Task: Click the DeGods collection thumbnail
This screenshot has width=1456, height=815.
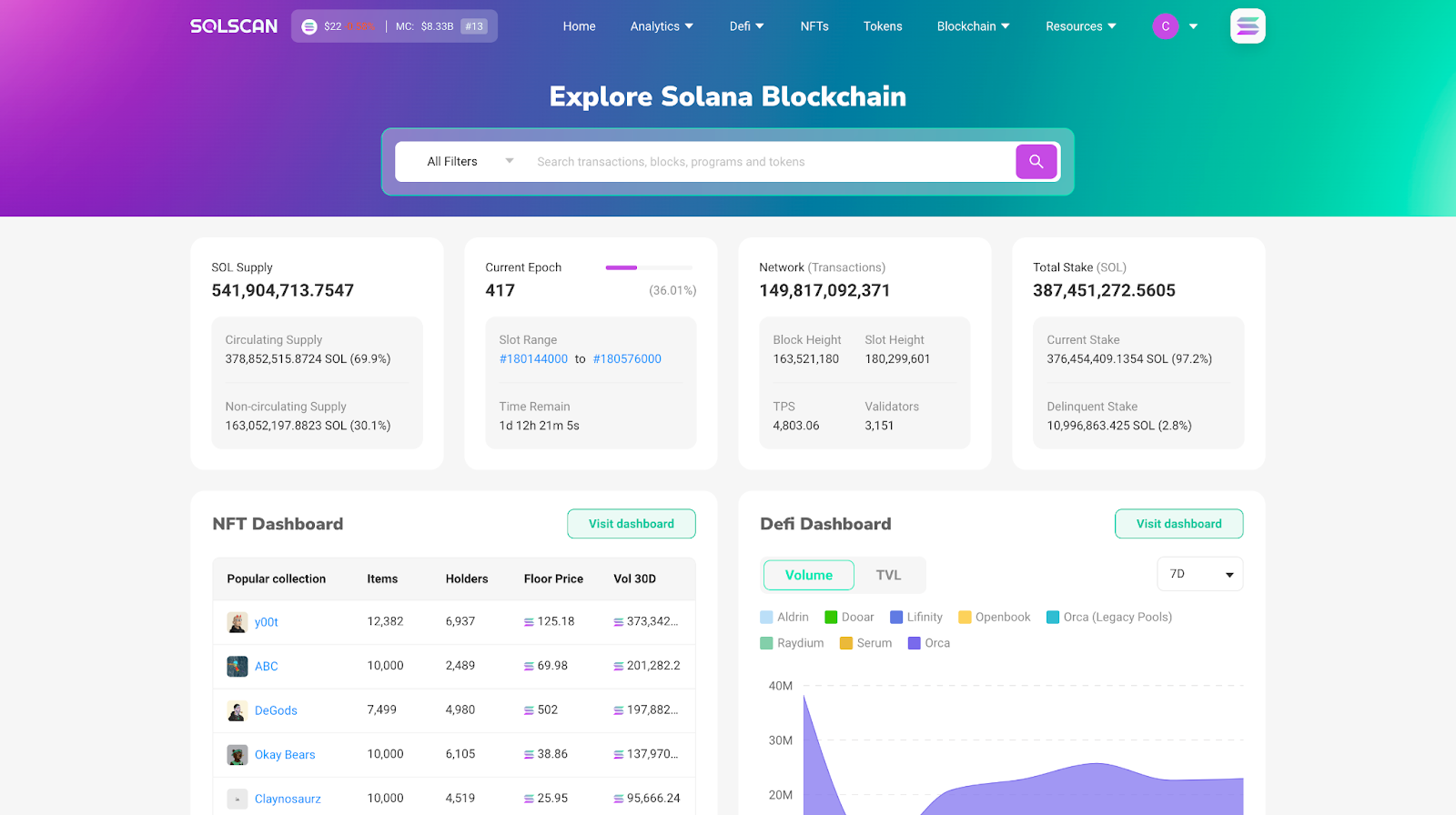Action: pyautogui.click(x=237, y=710)
